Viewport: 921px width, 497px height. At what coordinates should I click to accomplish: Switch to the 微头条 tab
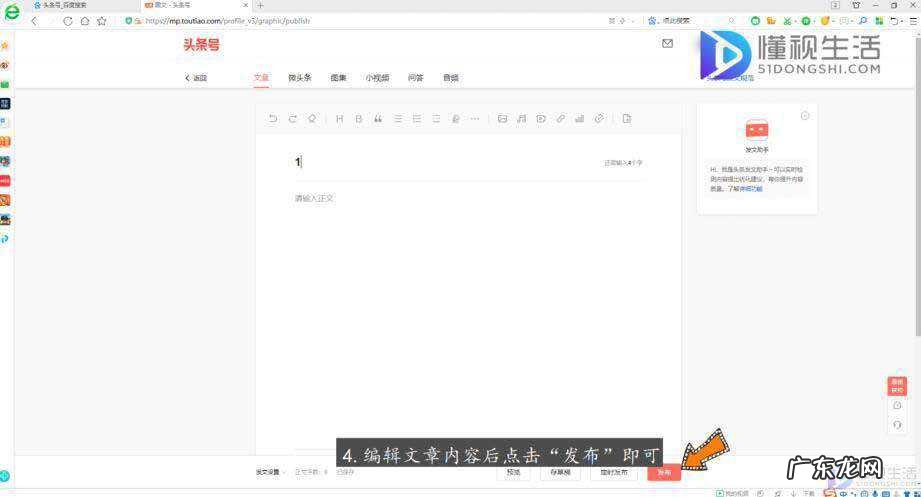pyautogui.click(x=300, y=78)
